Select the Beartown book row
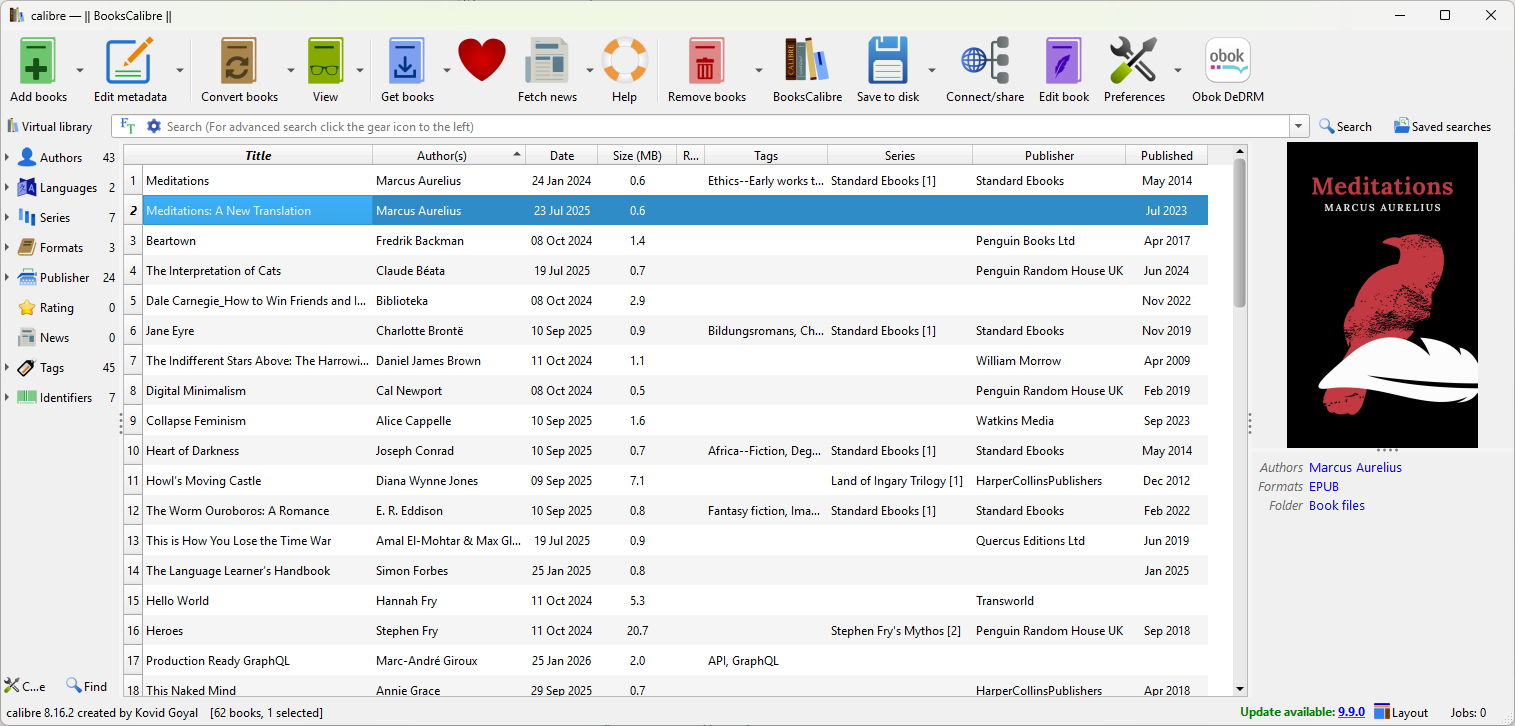The width and height of the screenshot is (1515, 726). pos(666,241)
